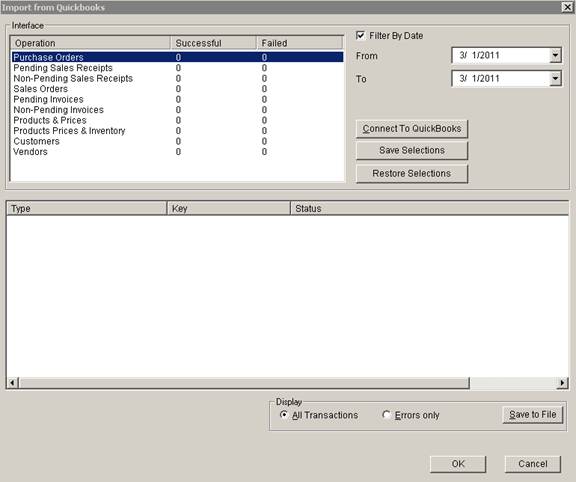576x482 pixels.
Task: Click the Restore Selections button
Action: click(x=412, y=173)
